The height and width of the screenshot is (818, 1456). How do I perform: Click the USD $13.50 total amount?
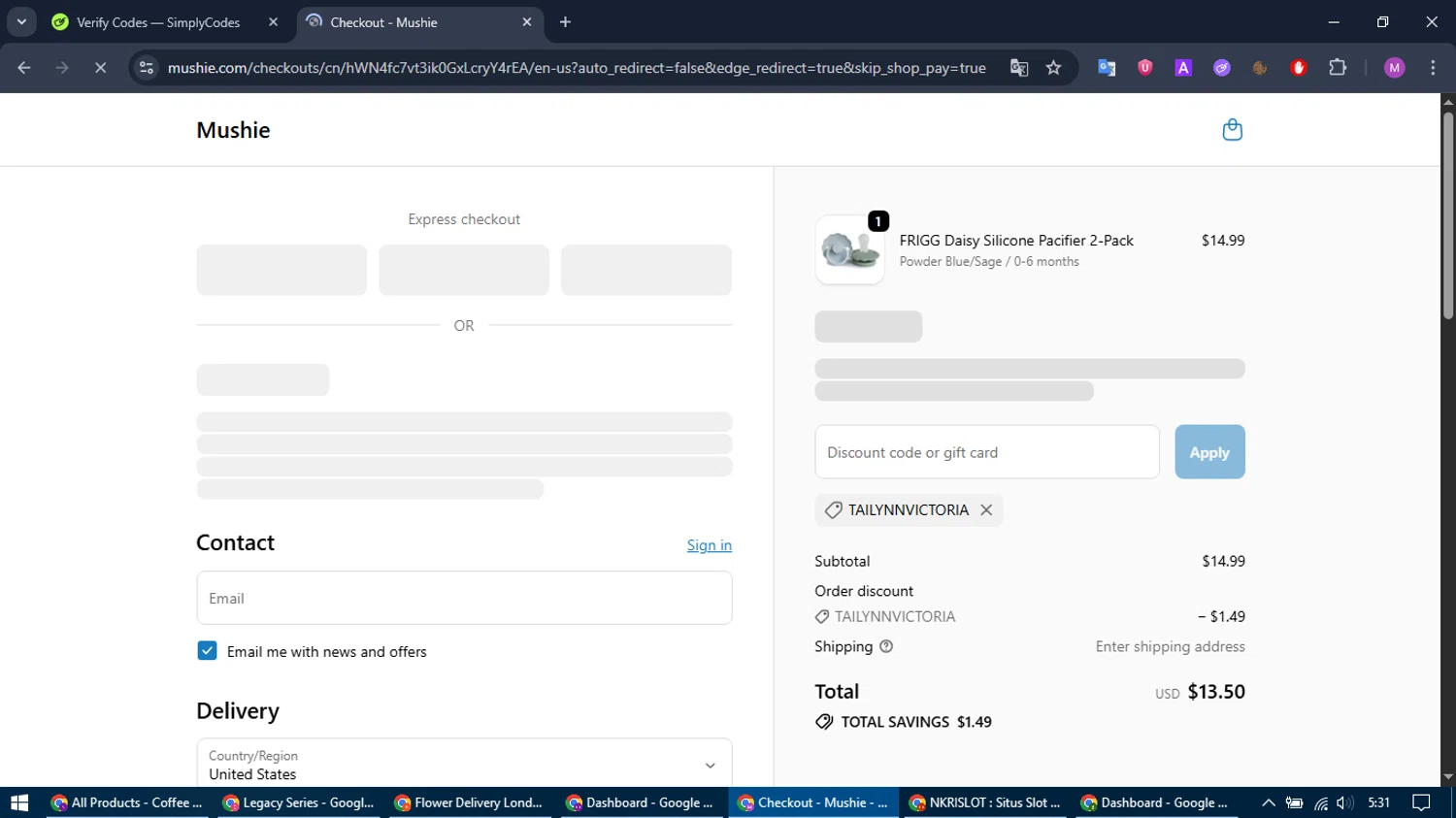(1201, 692)
